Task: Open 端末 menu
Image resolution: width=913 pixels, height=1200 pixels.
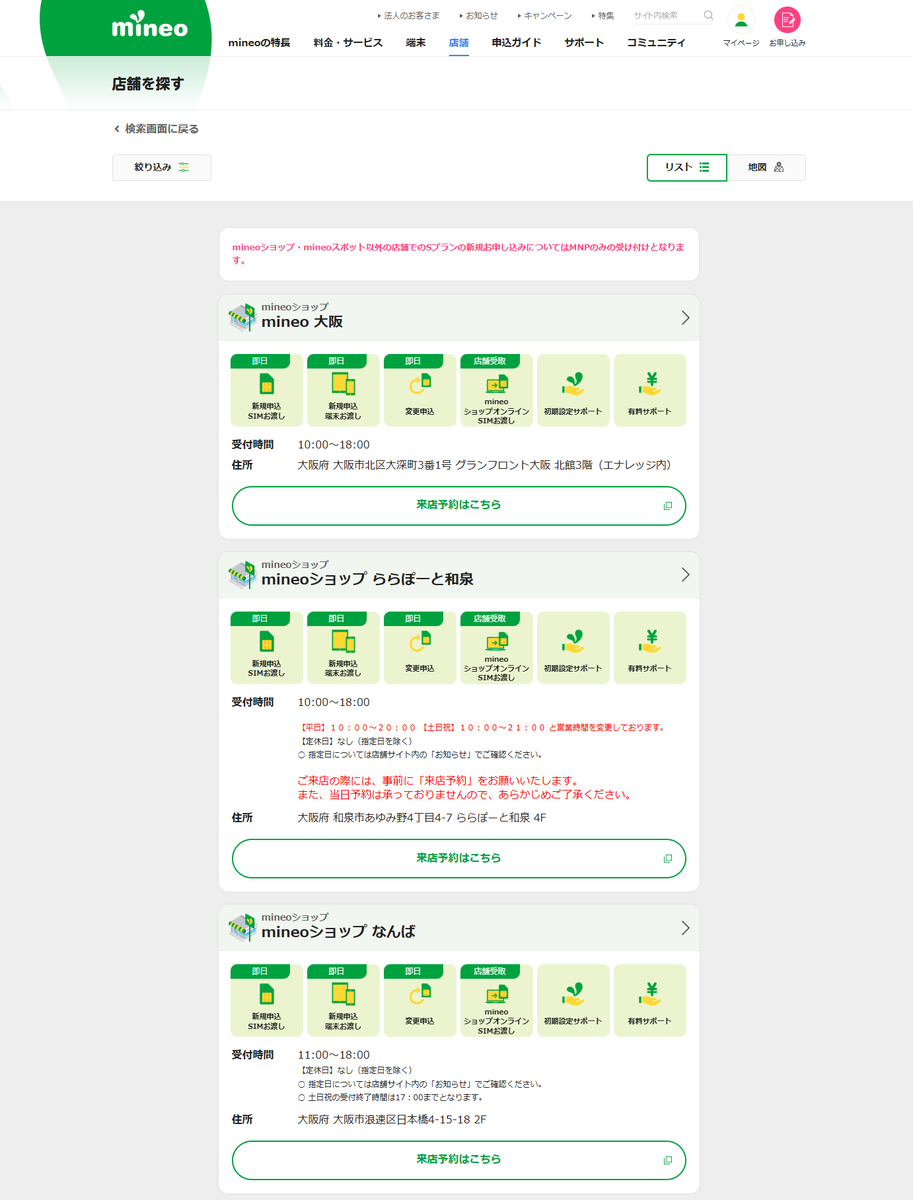Action: coord(416,43)
